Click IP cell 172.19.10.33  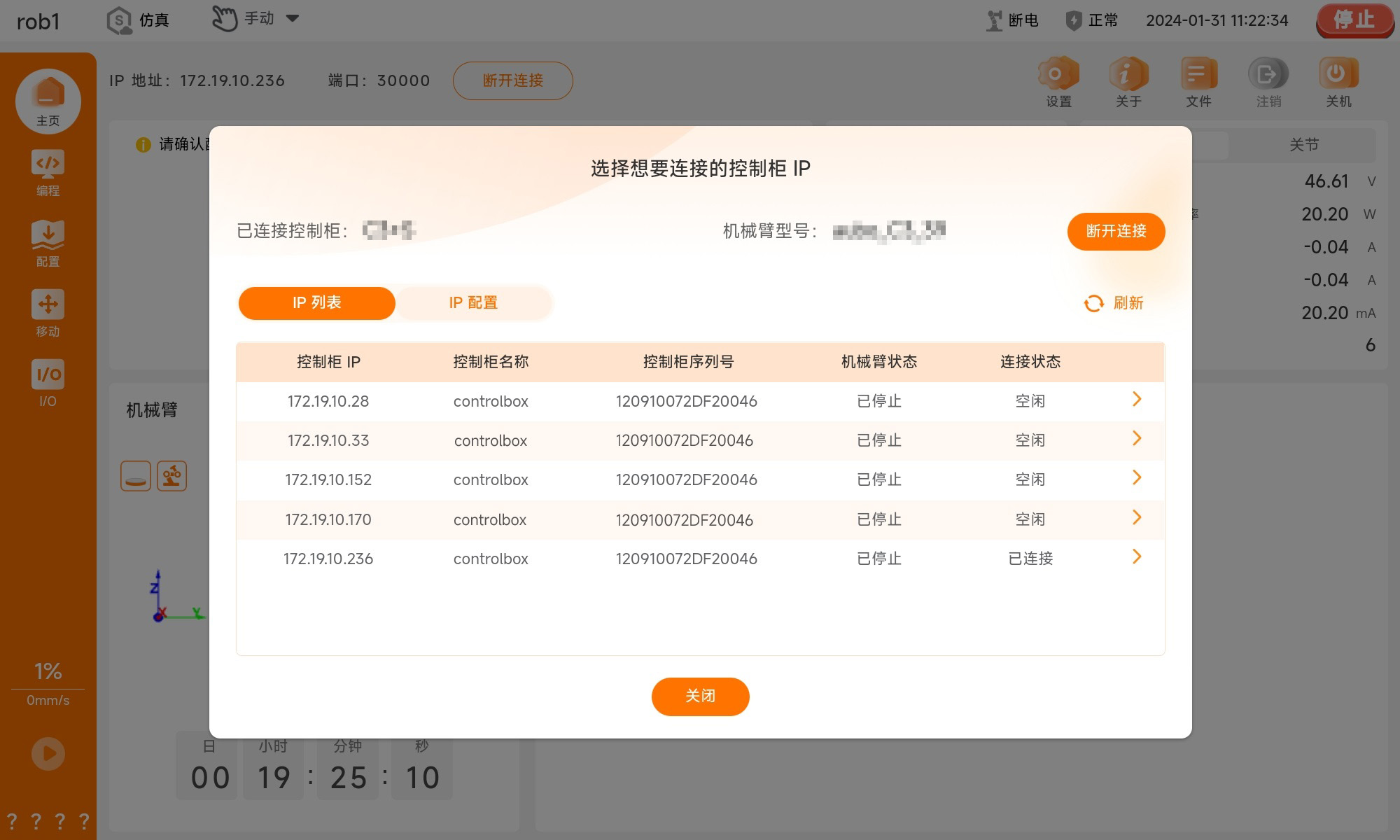(328, 441)
